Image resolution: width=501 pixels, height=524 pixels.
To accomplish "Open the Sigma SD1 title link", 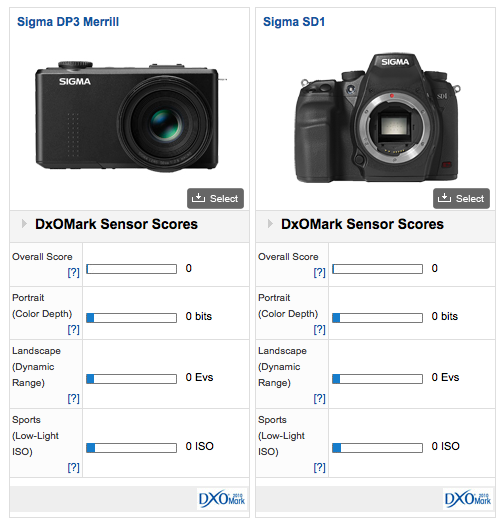I will click(x=294, y=22).
